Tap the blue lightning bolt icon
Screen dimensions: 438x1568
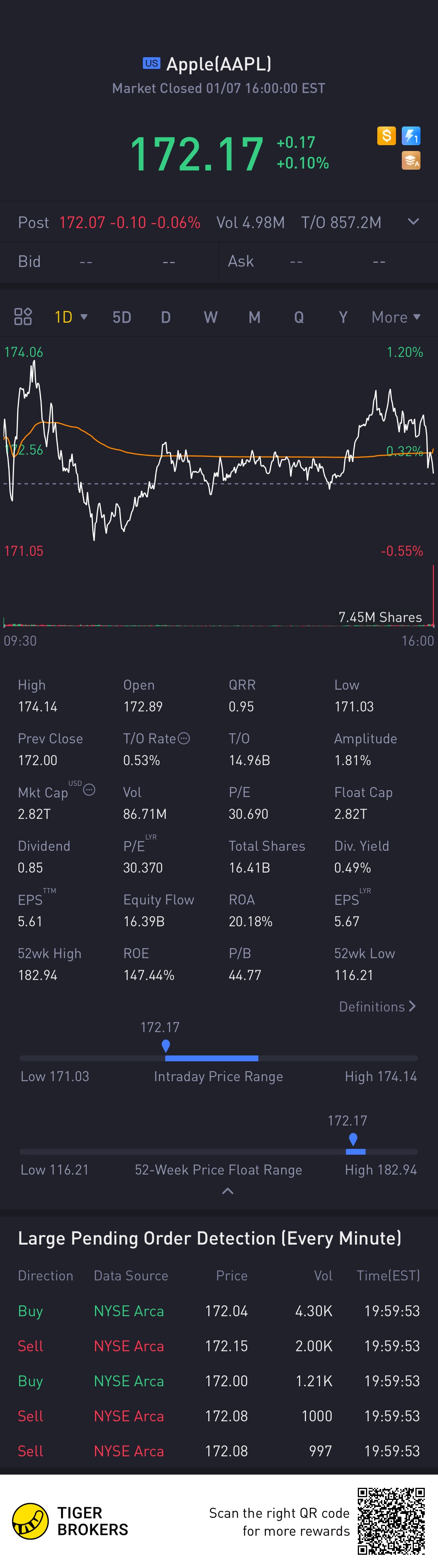click(x=411, y=136)
